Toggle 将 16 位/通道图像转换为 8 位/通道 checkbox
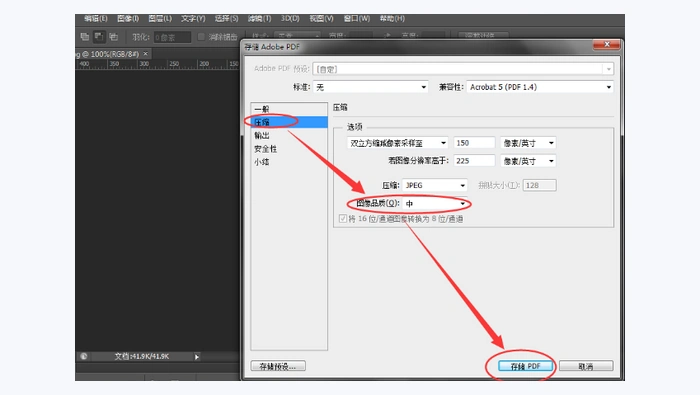Image resolution: width=700 pixels, height=395 pixels. (343, 218)
